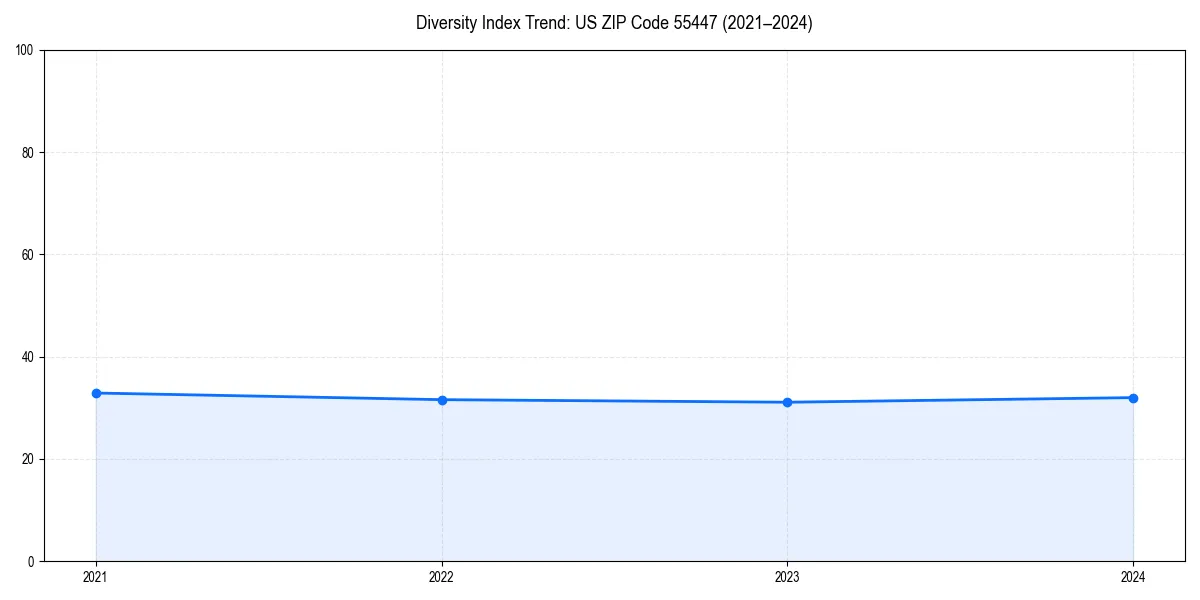Toggle the 2021 x-axis label

96,576
